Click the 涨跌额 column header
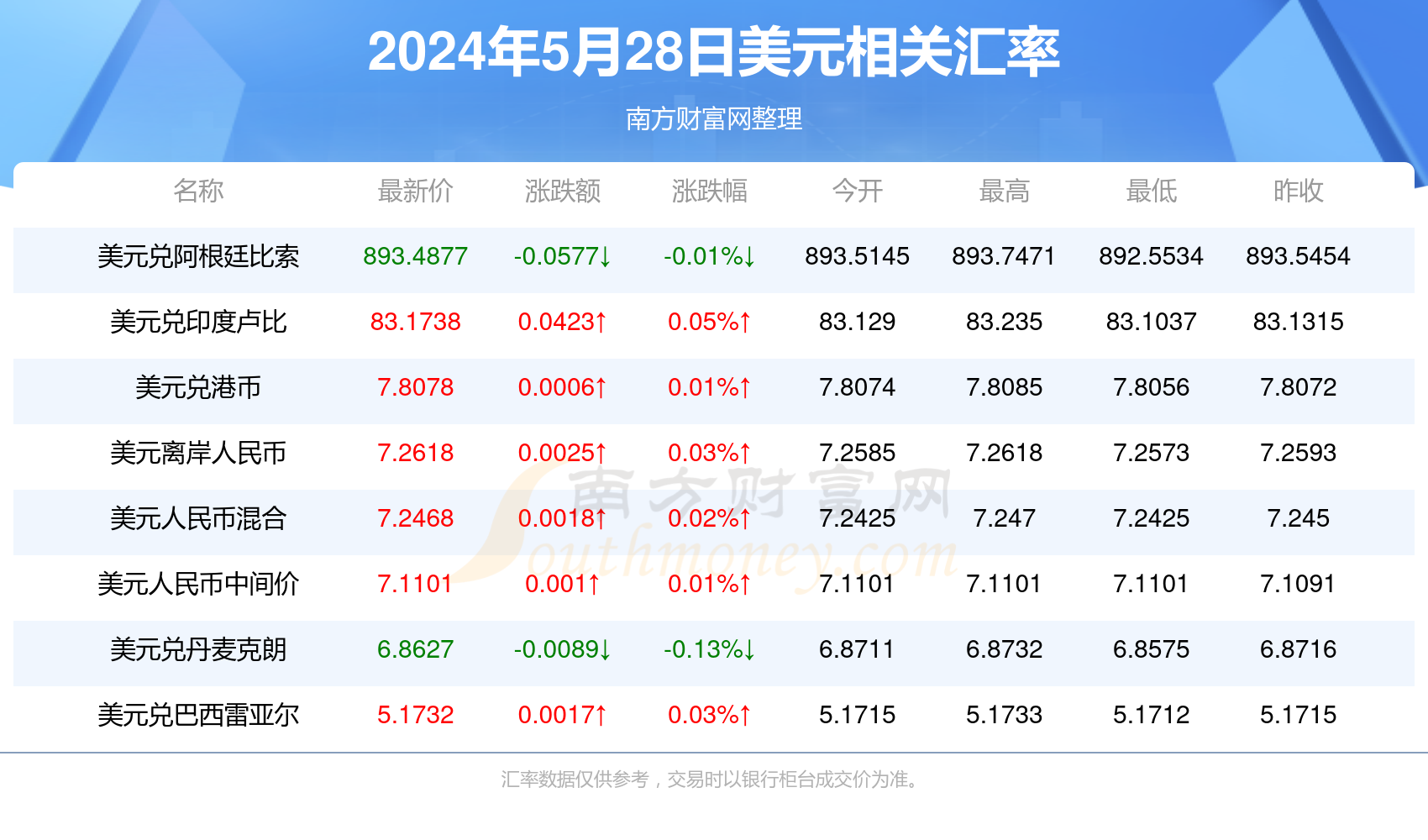This screenshot has width=1428, height=840. coord(563,191)
